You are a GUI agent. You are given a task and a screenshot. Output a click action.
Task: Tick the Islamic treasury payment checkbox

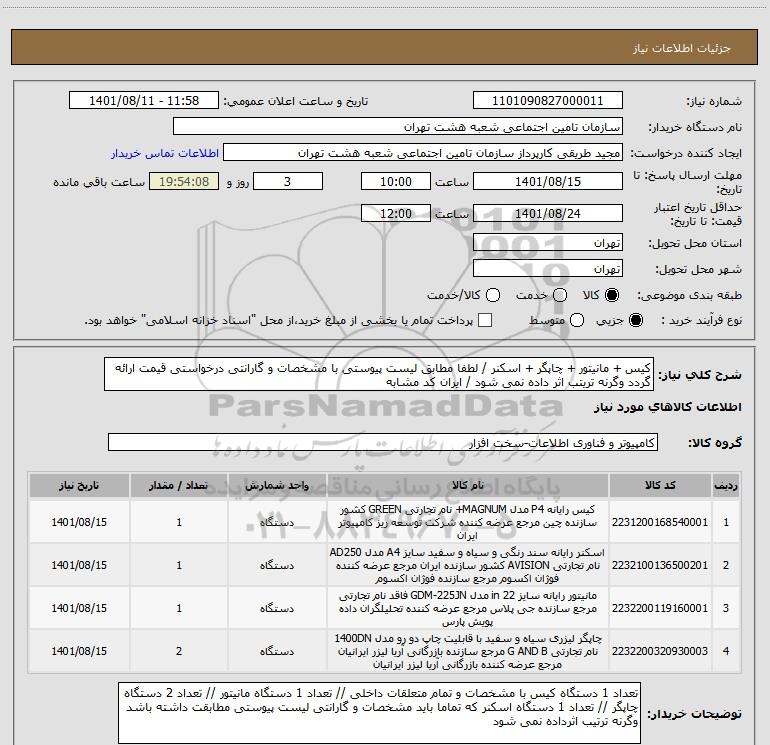485,320
